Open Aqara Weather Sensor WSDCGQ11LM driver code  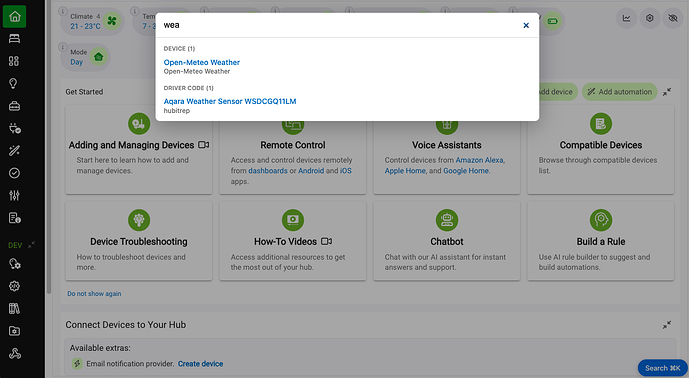(x=230, y=102)
